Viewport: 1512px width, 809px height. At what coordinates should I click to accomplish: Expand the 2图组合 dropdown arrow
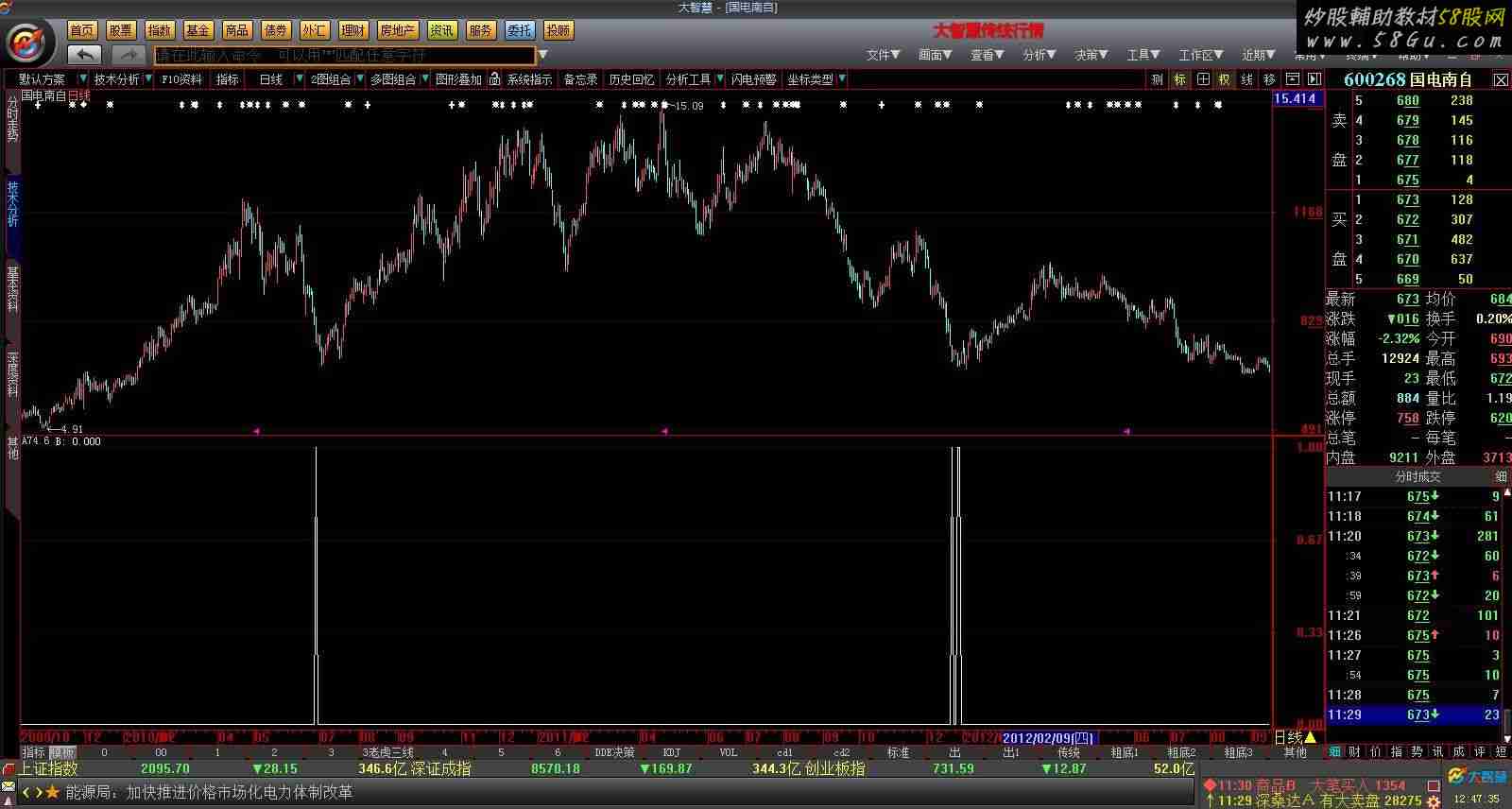pyautogui.click(x=360, y=79)
